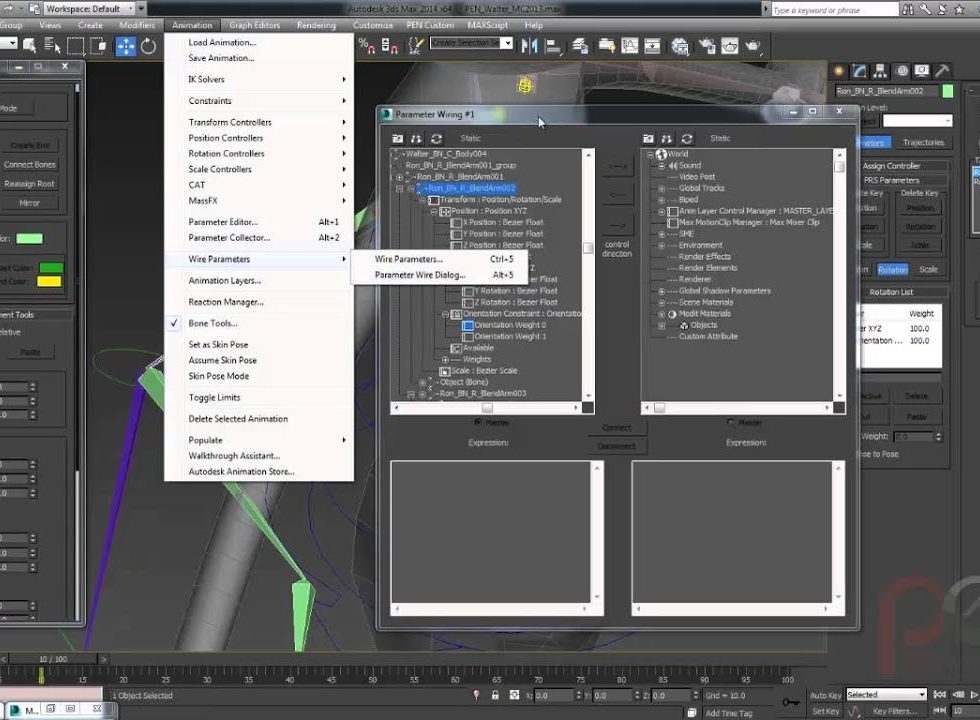Click Find Next Parameter icon in left wiring pane

[416, 138]
